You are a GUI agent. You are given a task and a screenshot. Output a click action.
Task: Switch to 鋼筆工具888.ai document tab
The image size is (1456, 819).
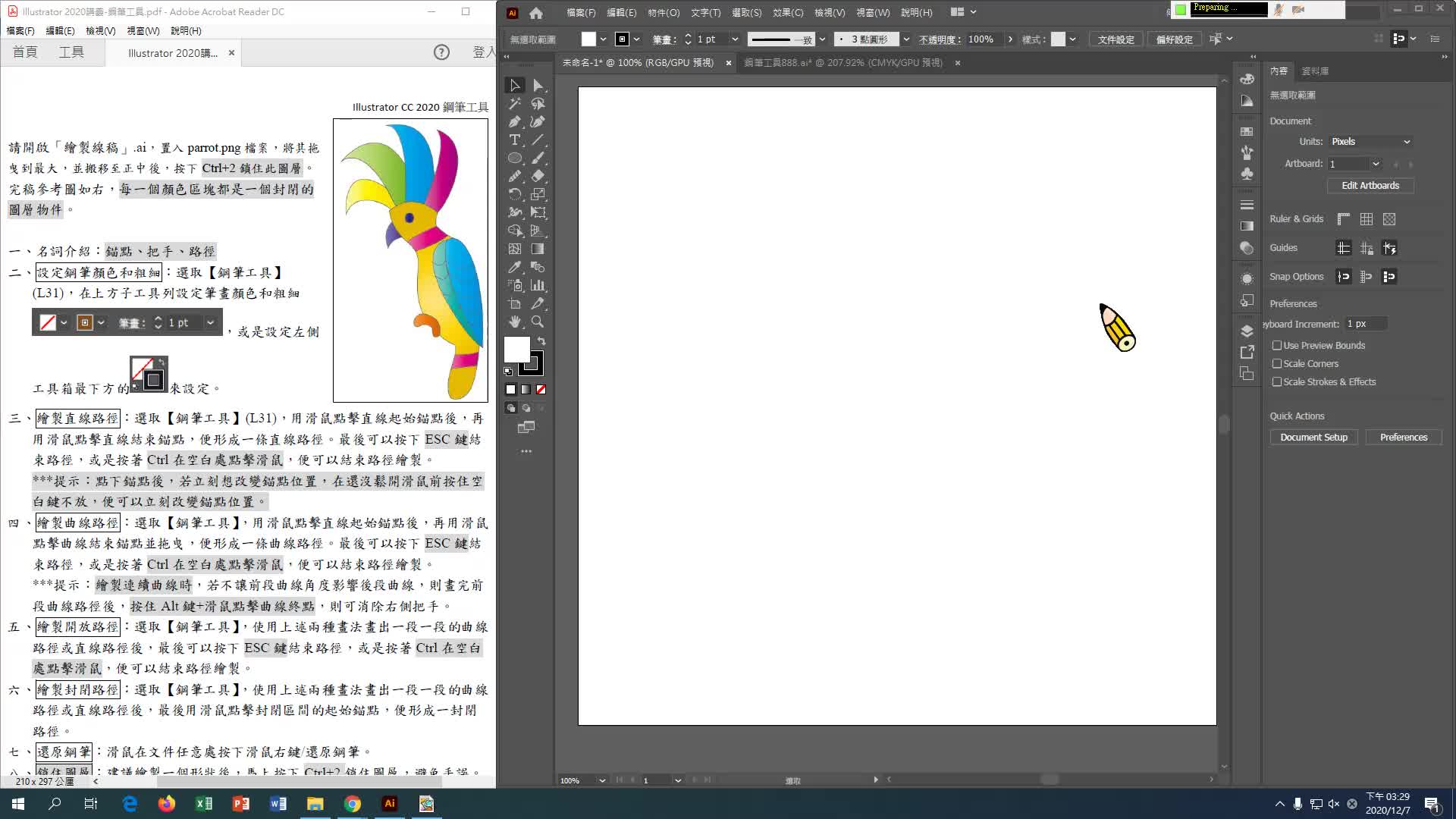pyautogui.click(x=843, y=63)
